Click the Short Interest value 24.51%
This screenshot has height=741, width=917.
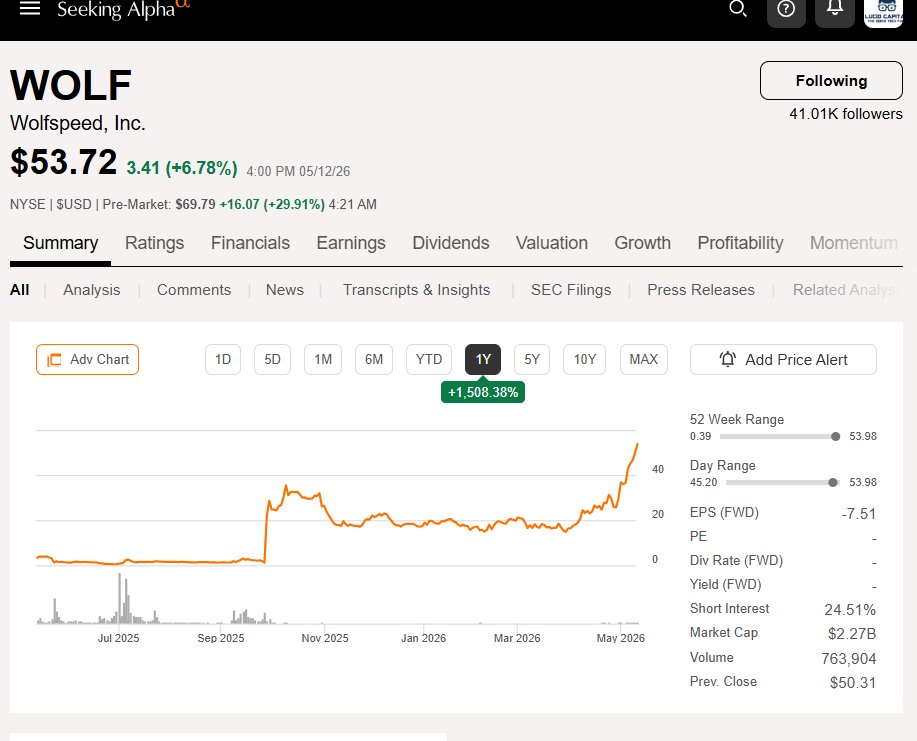coord(850,609)
